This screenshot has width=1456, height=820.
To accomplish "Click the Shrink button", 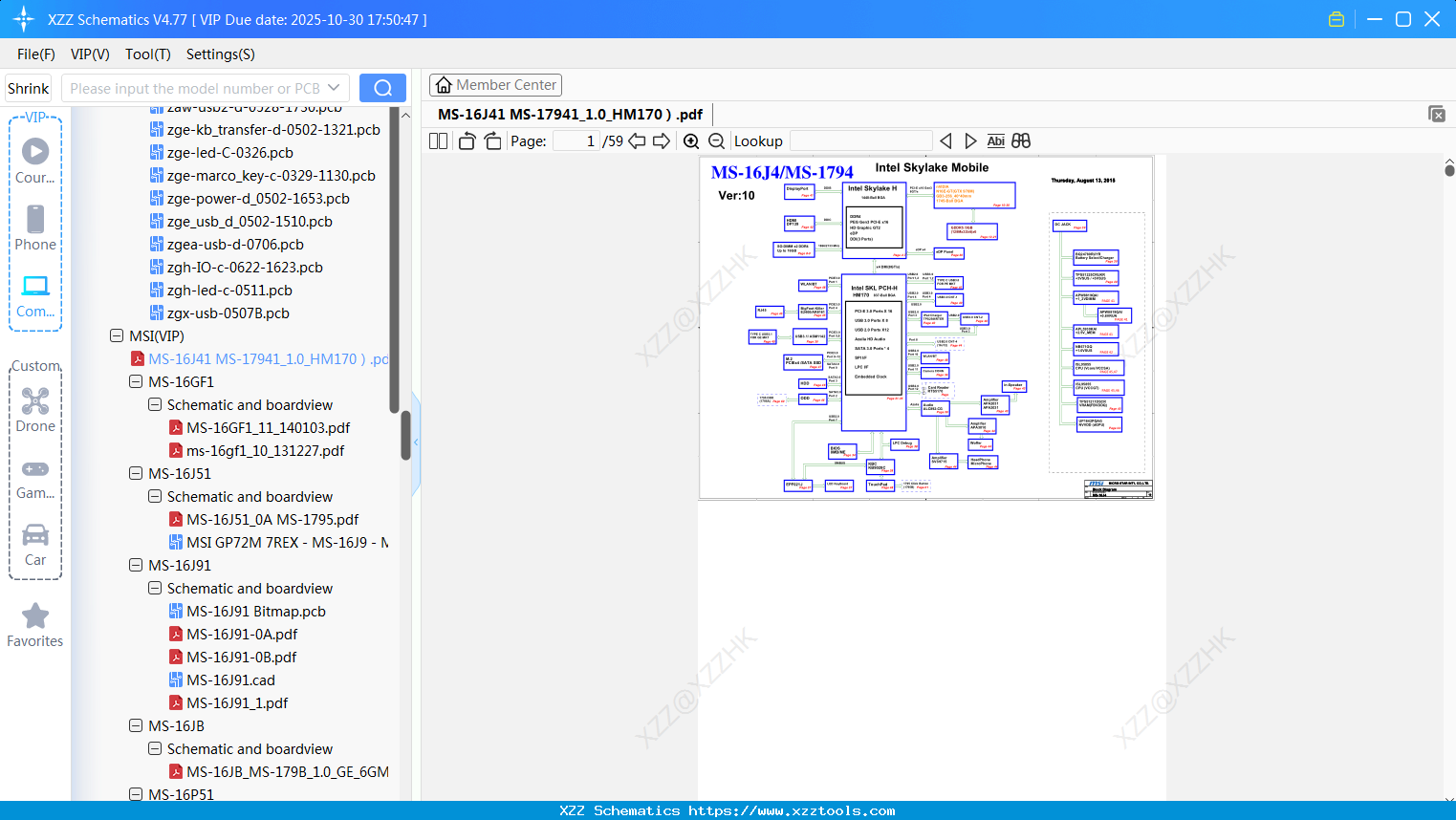I will 29,88.
